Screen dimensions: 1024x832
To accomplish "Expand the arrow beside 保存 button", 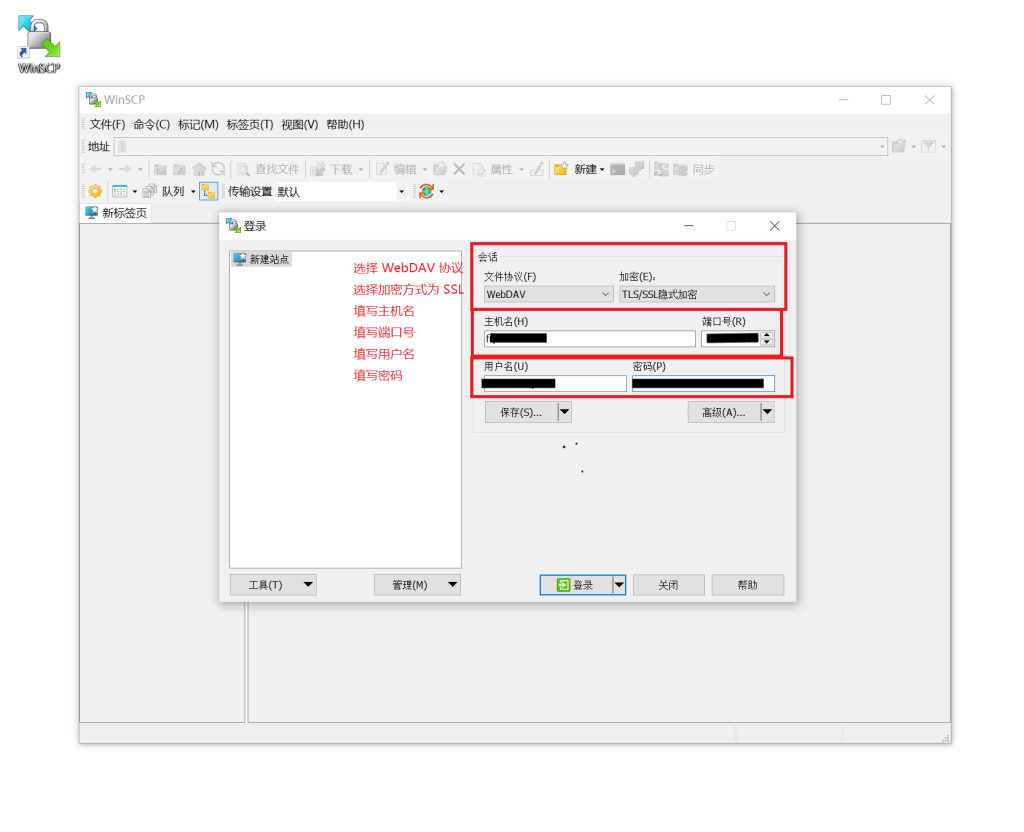I will click(x=564, y=412).
